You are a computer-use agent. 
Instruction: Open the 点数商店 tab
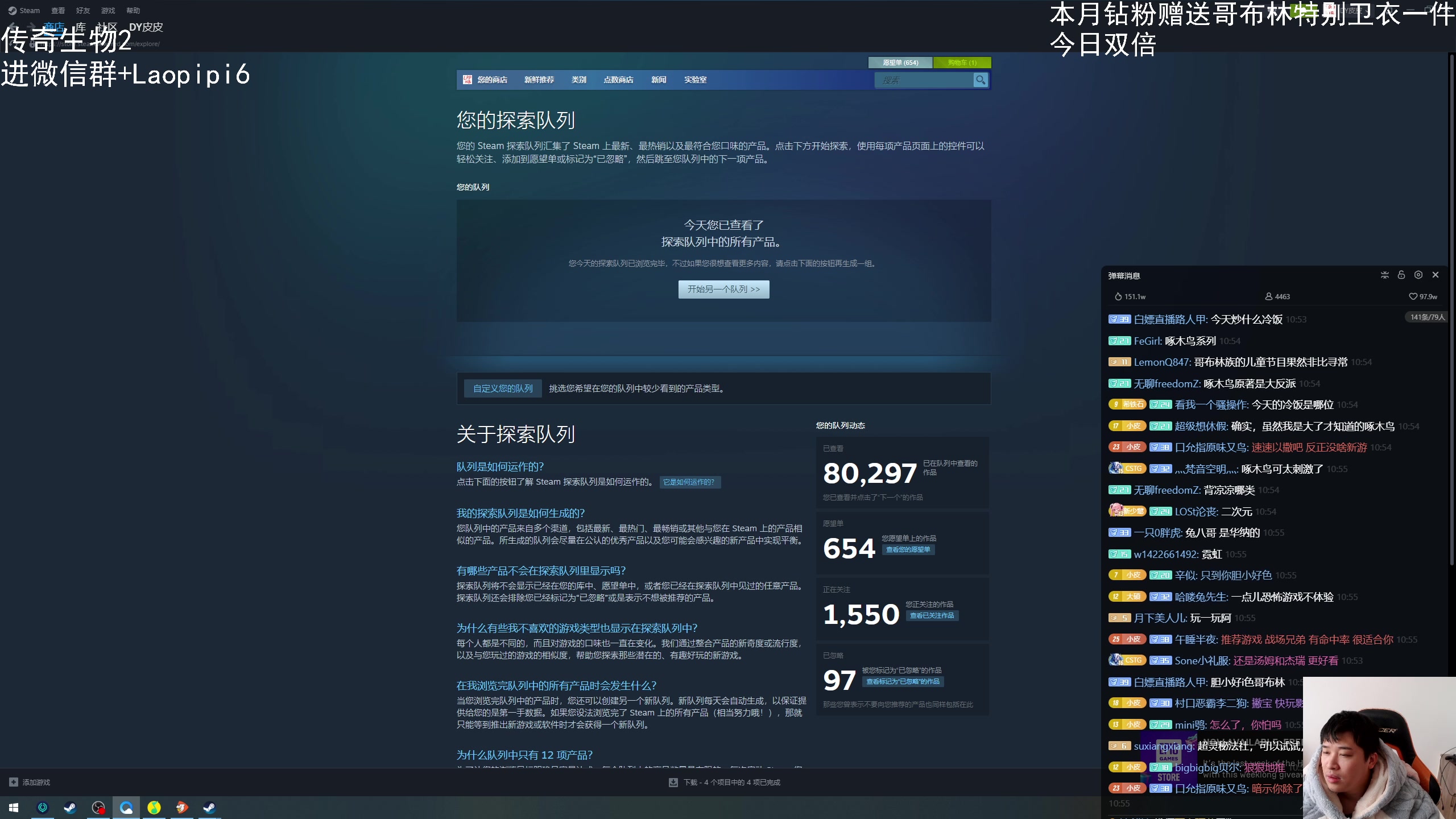[619, 80]
